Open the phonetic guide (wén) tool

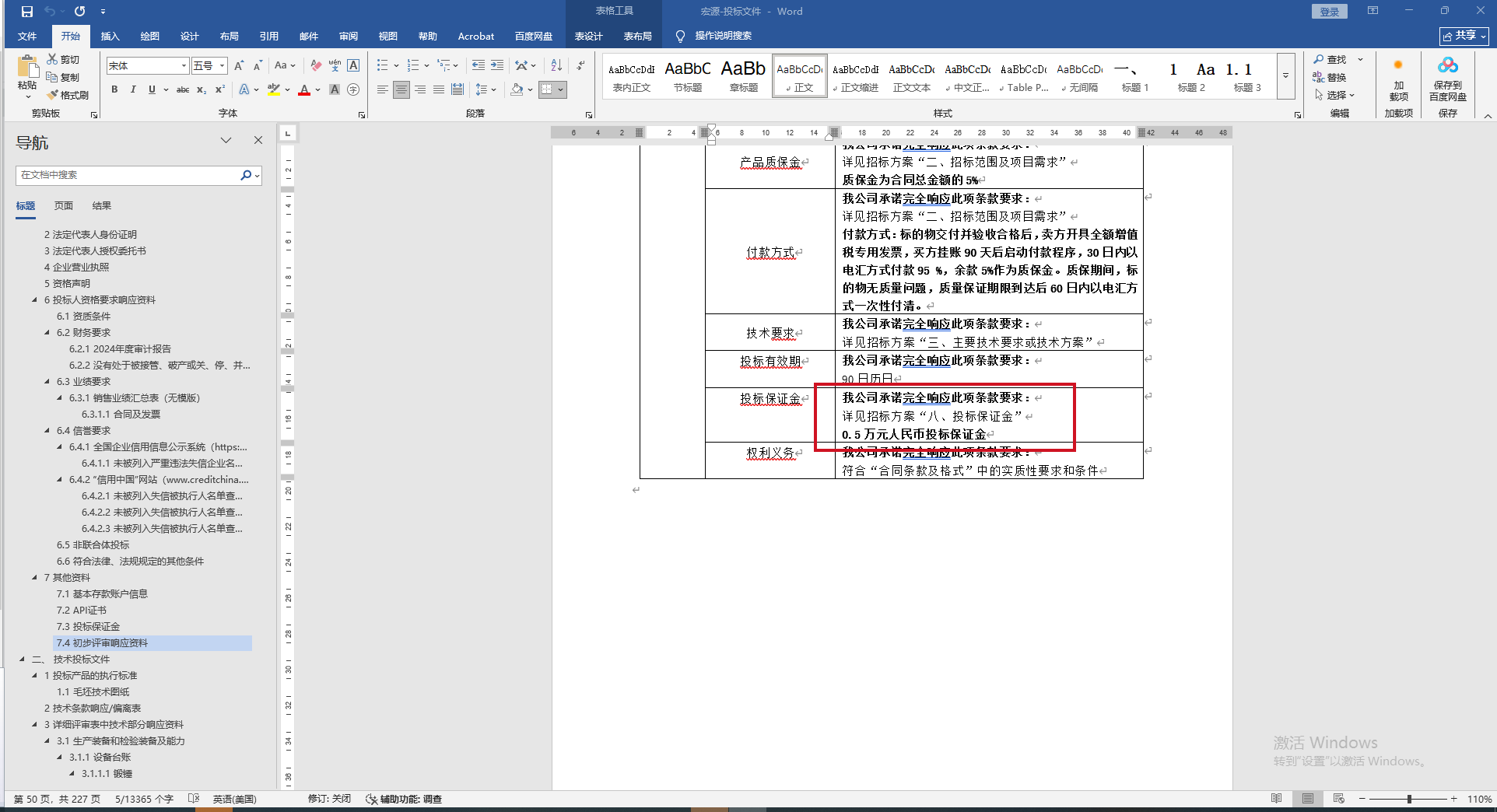point(335,66)
